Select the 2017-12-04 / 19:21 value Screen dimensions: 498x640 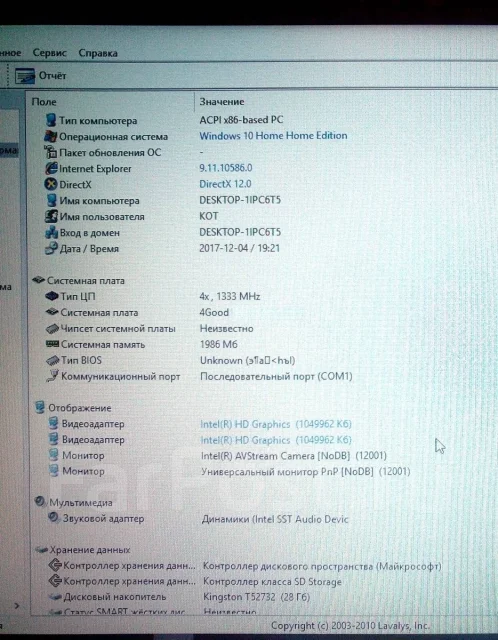(239, 248)
